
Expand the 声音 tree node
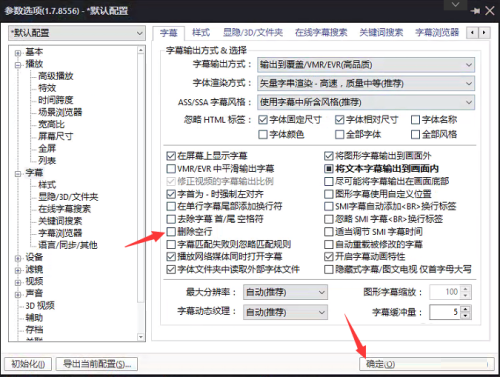pyautogui.click(x=18, y=294)
